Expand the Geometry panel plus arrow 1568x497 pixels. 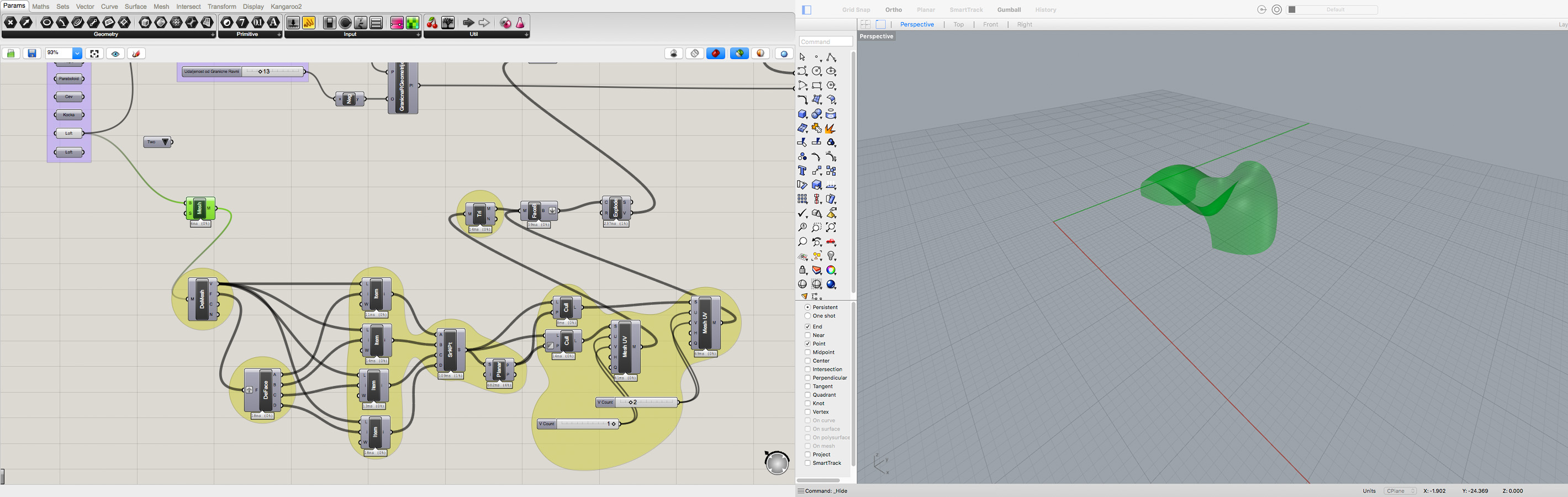[x=213, y=35]
